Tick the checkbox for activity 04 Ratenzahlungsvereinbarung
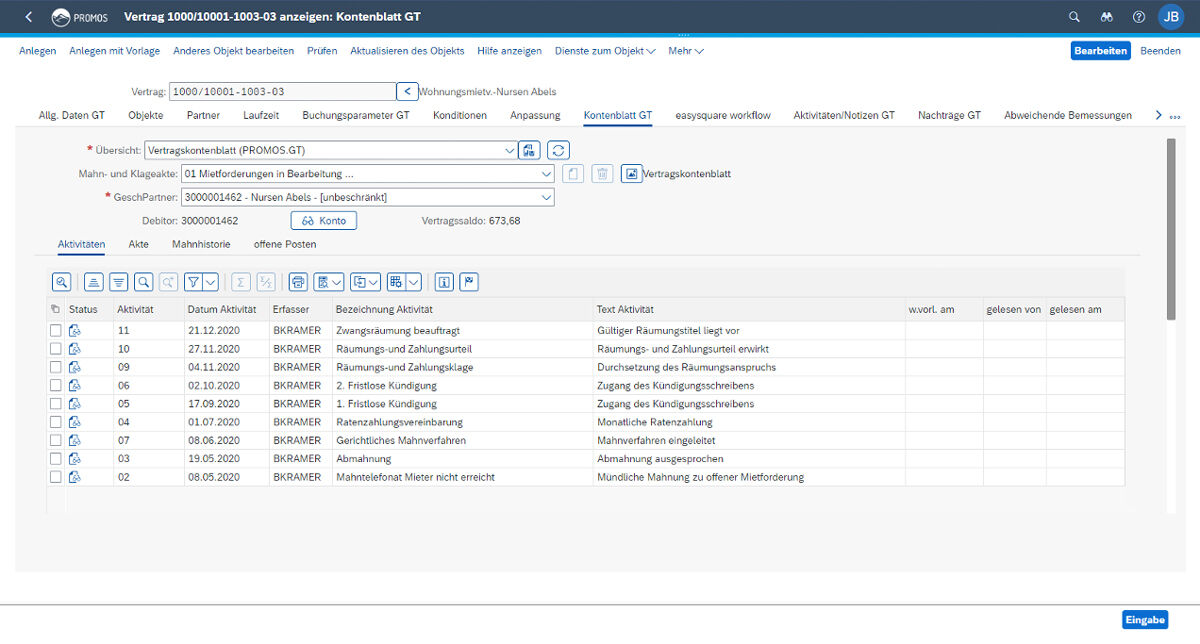Screen dimensions: 1200x644 point(56,422)
